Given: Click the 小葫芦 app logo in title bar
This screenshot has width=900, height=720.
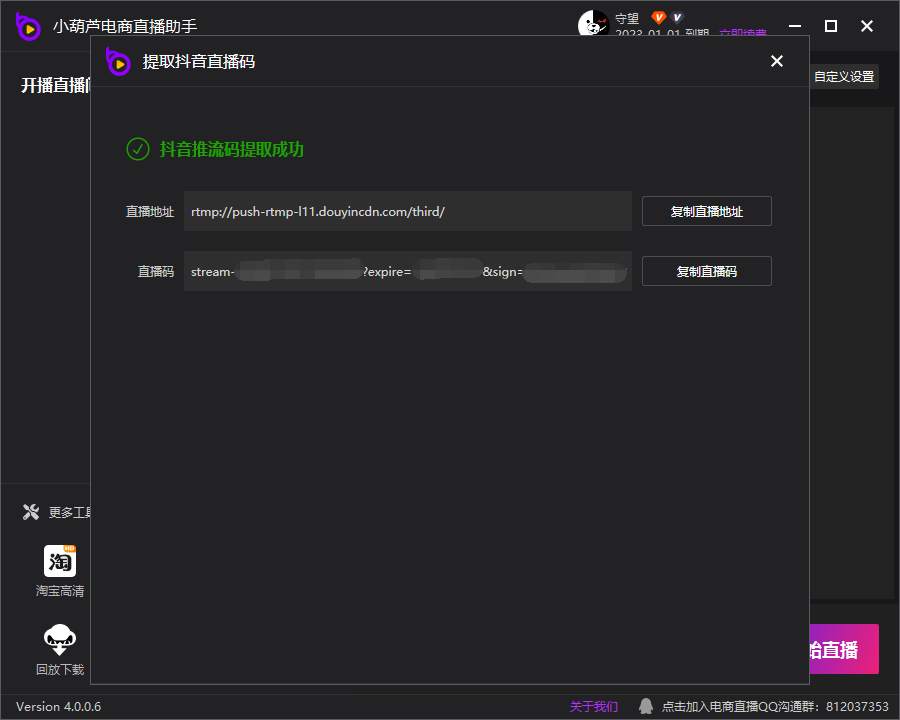Looking at the screenshot, I should point(28,26).
